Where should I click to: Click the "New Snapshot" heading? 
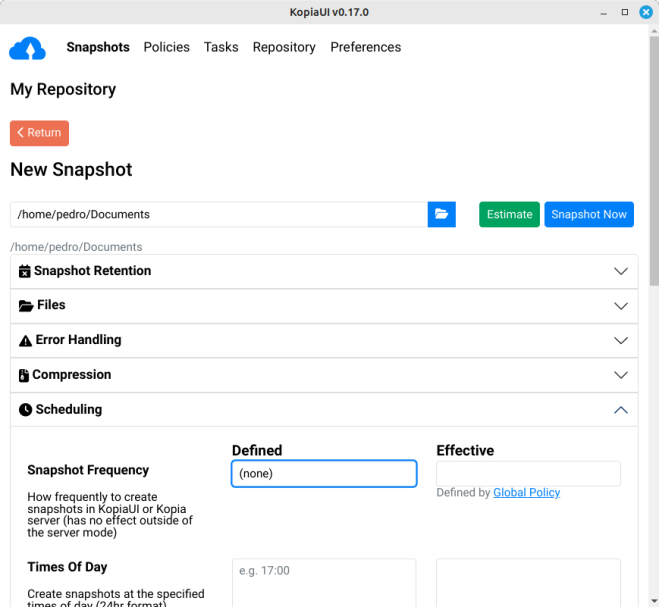[x=71, y=170]
